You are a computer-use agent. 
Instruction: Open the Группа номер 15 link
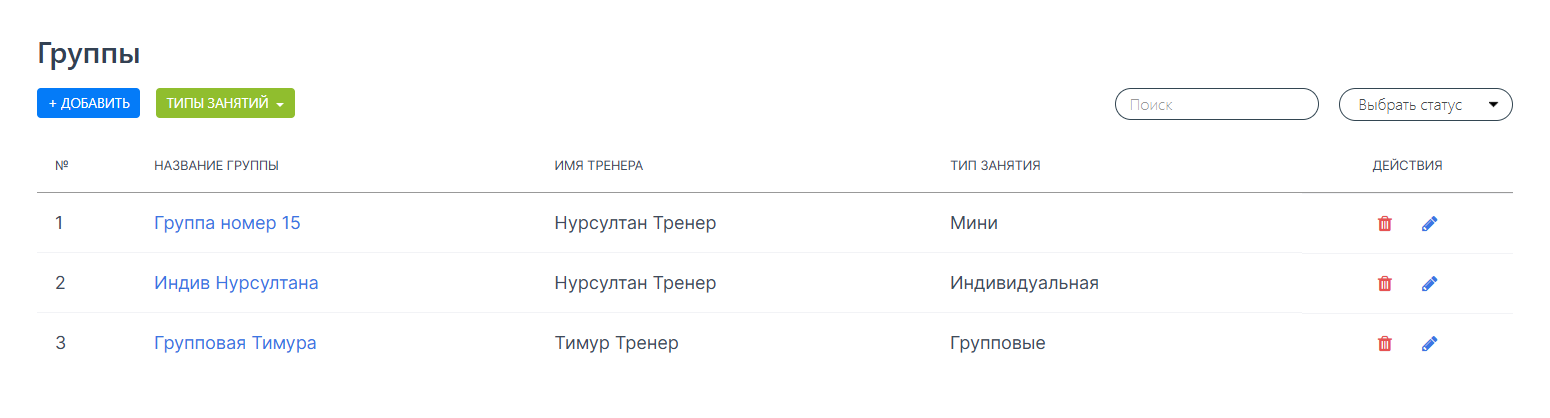227,223
